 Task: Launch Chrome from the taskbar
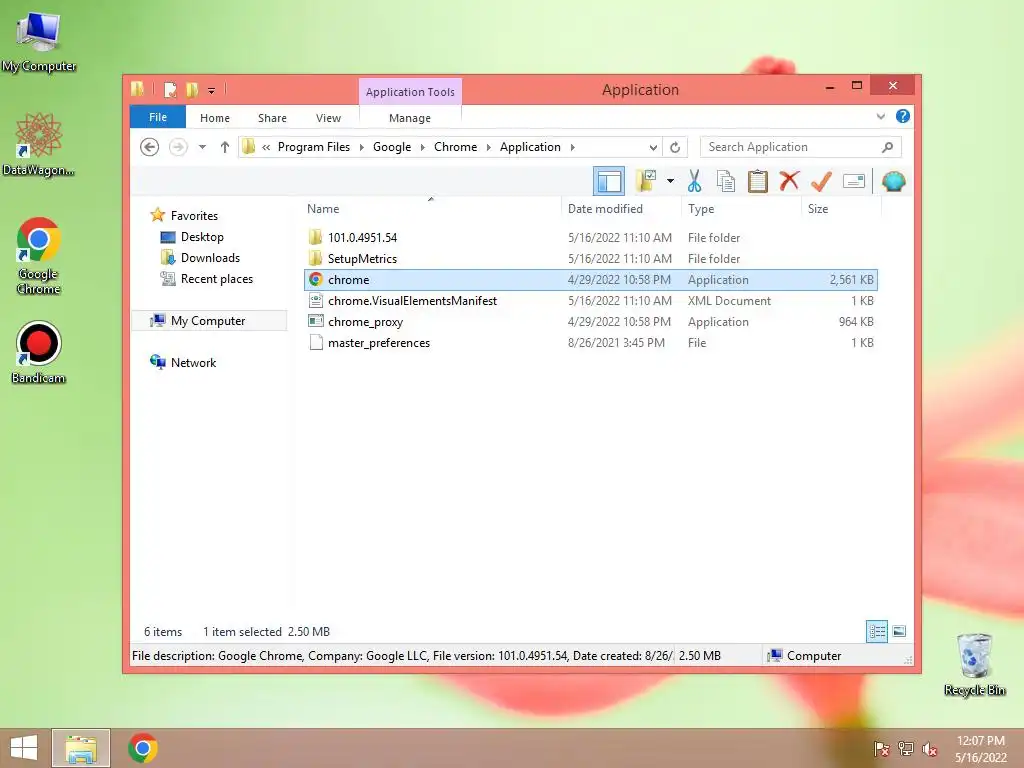(x=142, y=748)
